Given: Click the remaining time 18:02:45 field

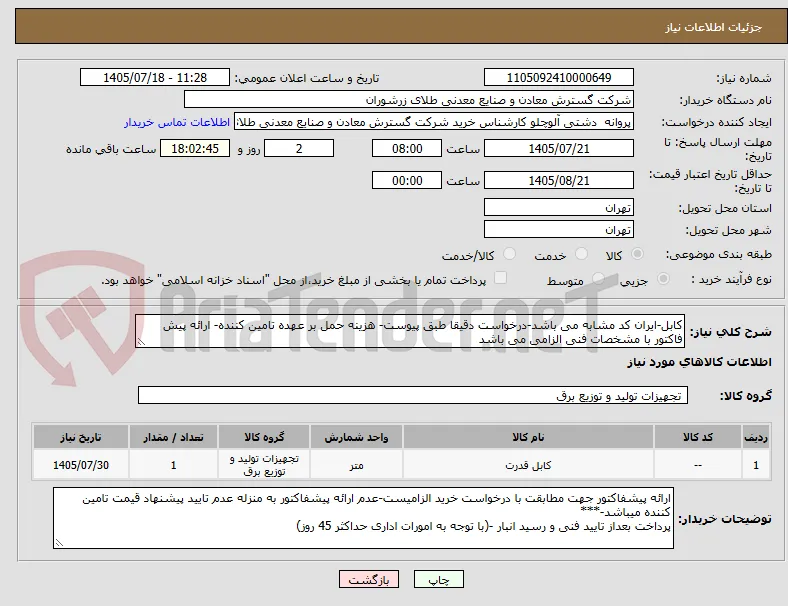Looking at the screenshot, I should click(x=195, y=148).
